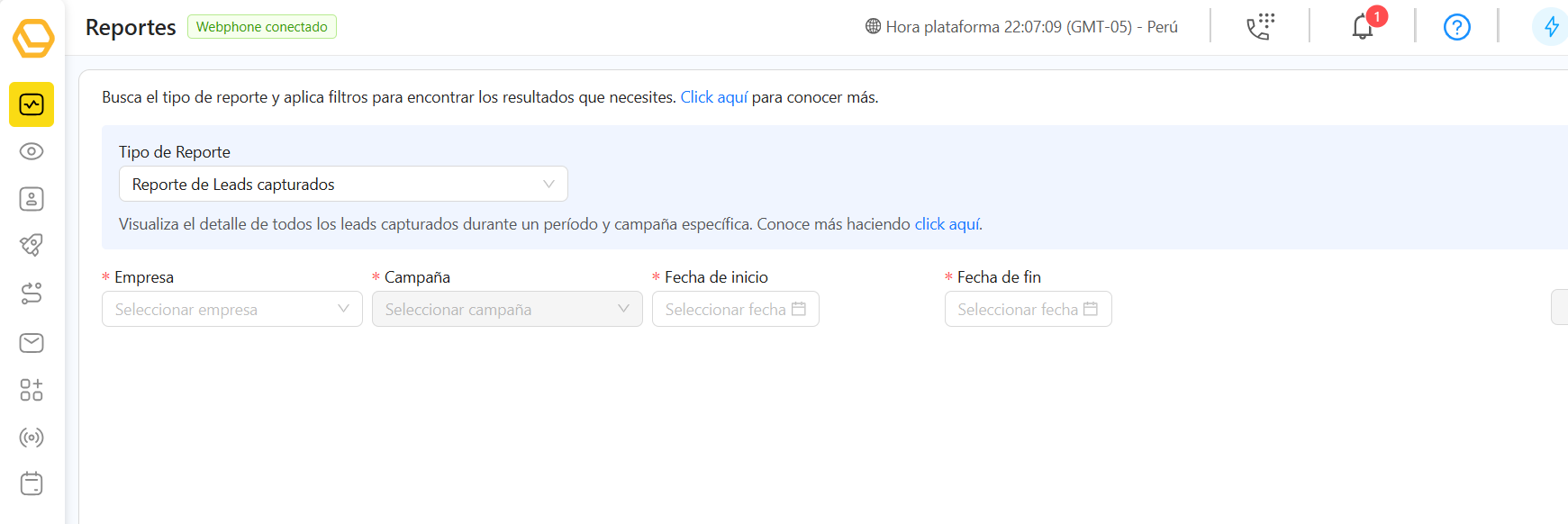The width and height of the screenshot is (1568, 524).
Task: Open the Campaña dropdown
Action: point(507,309)
